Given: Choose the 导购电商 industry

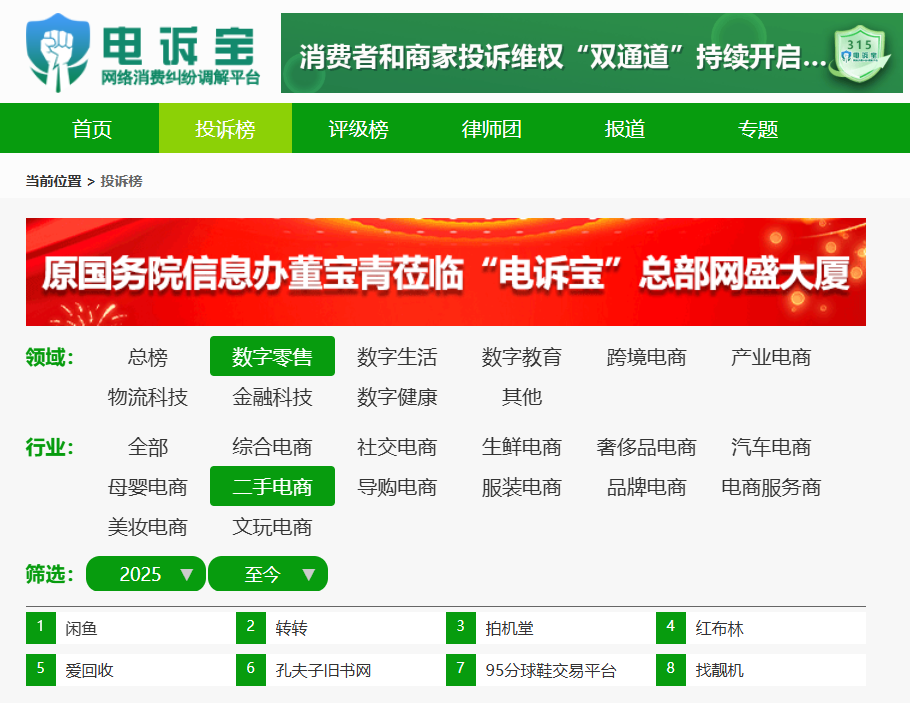Looking at the screenshot, I should click(397, 486).
